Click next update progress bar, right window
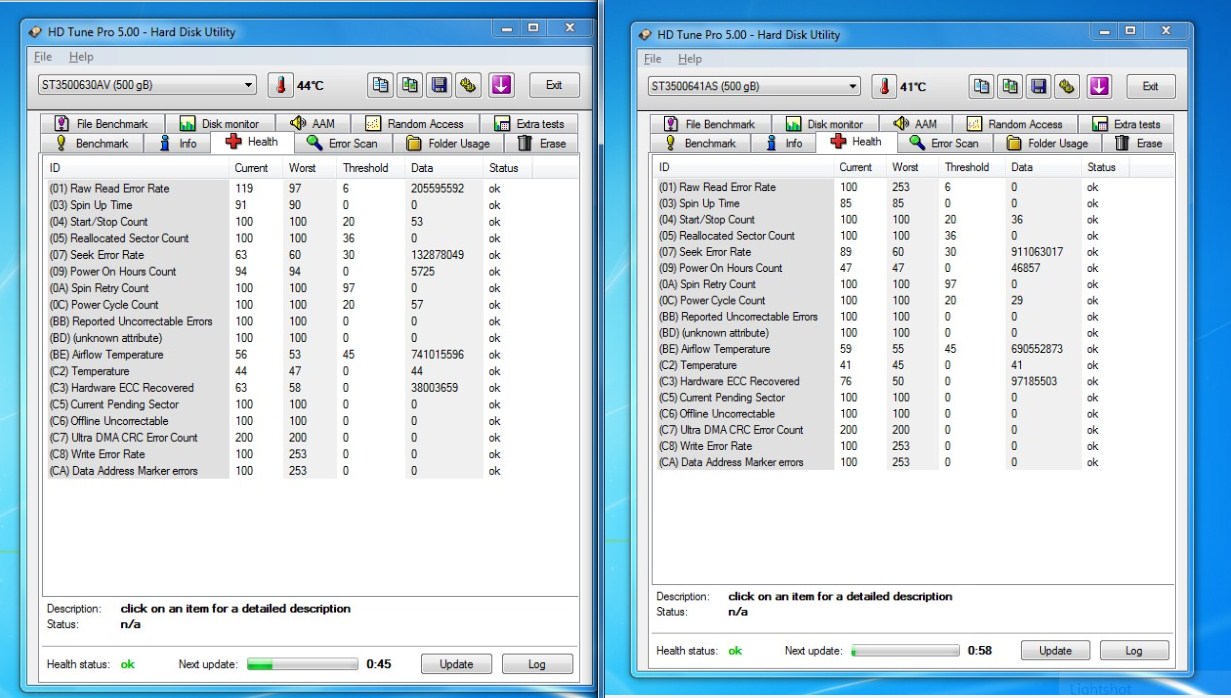Image resolution: width=1231 pixels, height=698 pixels. tap(905, 650)
